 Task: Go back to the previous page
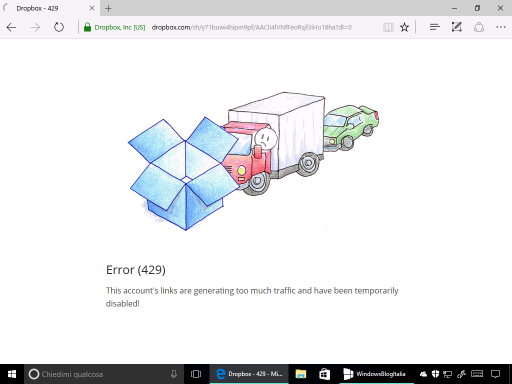point(11,27)
